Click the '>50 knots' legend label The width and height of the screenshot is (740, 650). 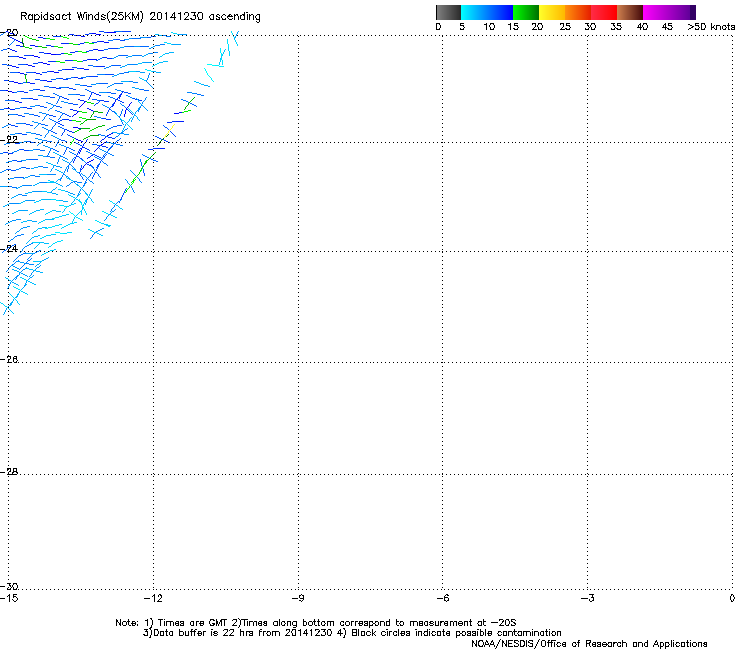pos(711,27)
